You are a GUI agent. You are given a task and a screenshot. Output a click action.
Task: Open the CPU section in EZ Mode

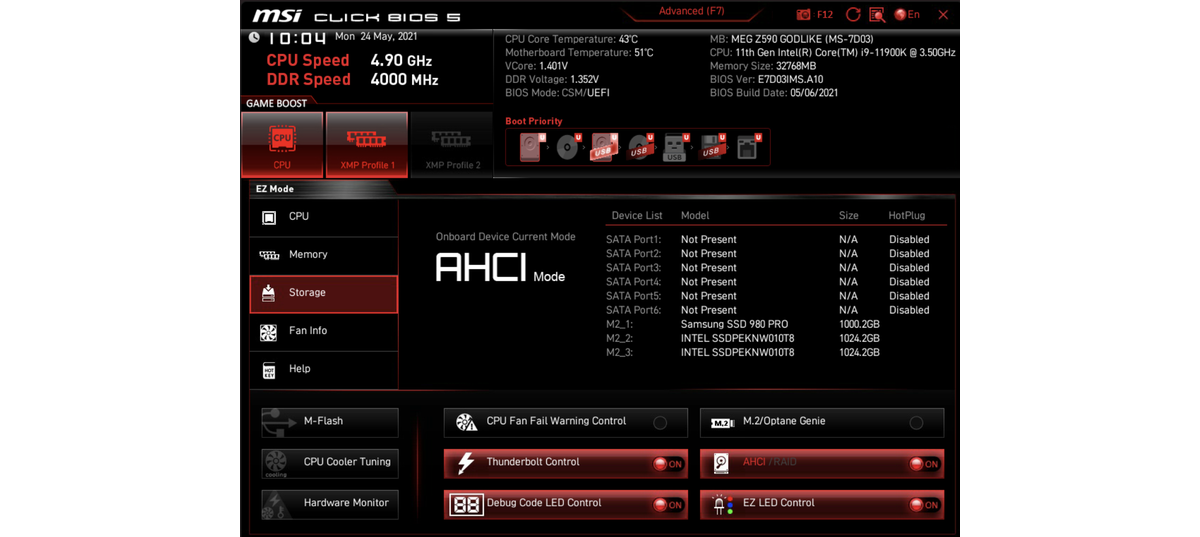pyautogui.click(x=323, y=217)
